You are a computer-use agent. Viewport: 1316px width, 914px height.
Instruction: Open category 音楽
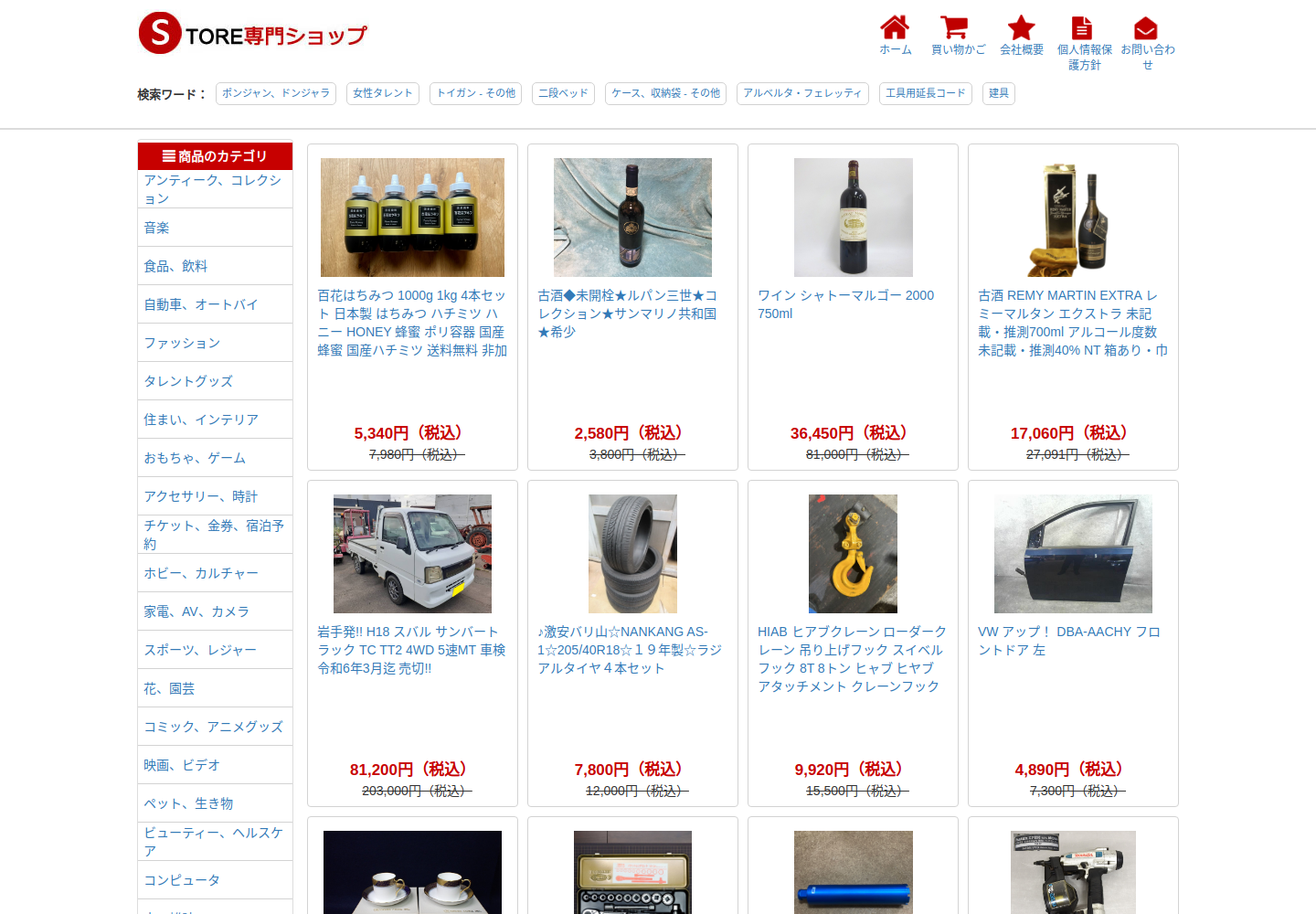click(215, 228)
